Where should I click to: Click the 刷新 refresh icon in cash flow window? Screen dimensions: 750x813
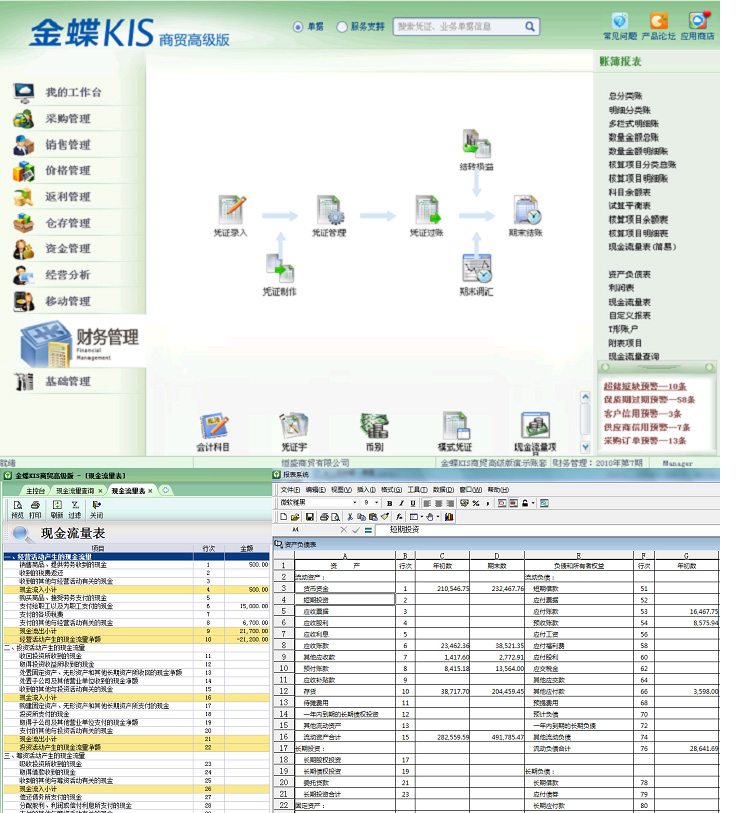coord(57,505)
